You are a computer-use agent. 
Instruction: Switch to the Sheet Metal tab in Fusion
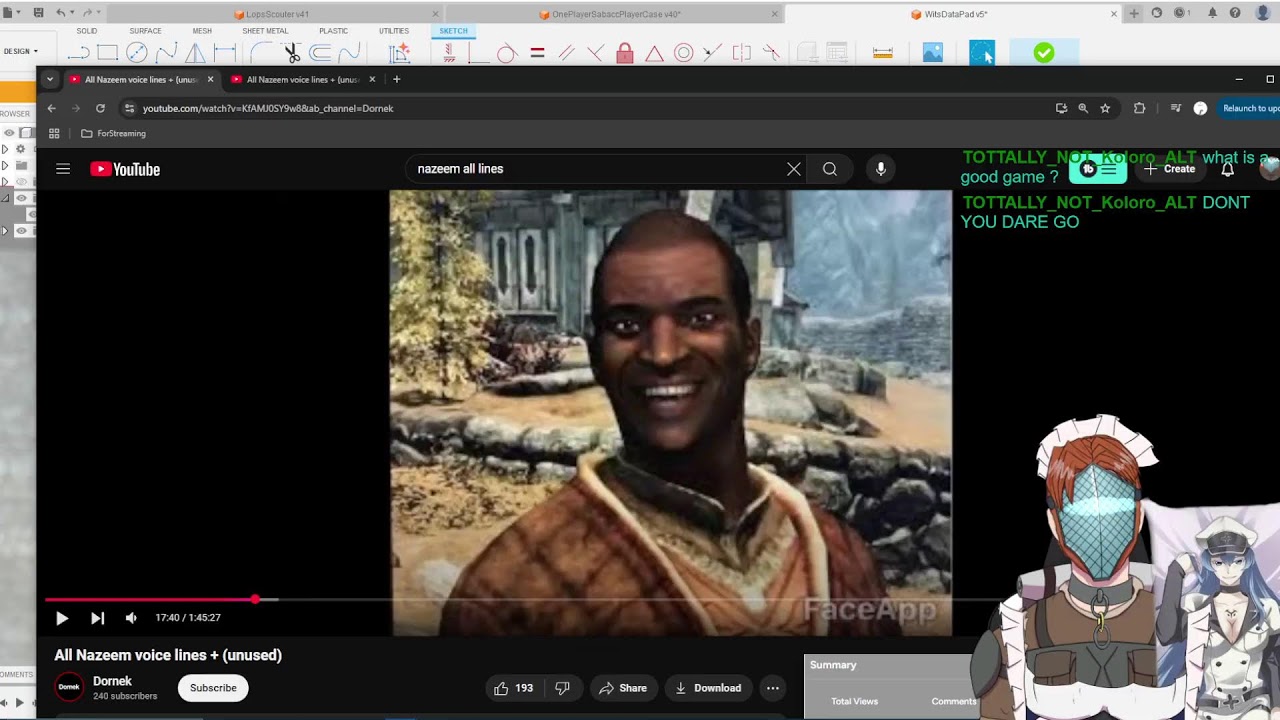[265, 31]
